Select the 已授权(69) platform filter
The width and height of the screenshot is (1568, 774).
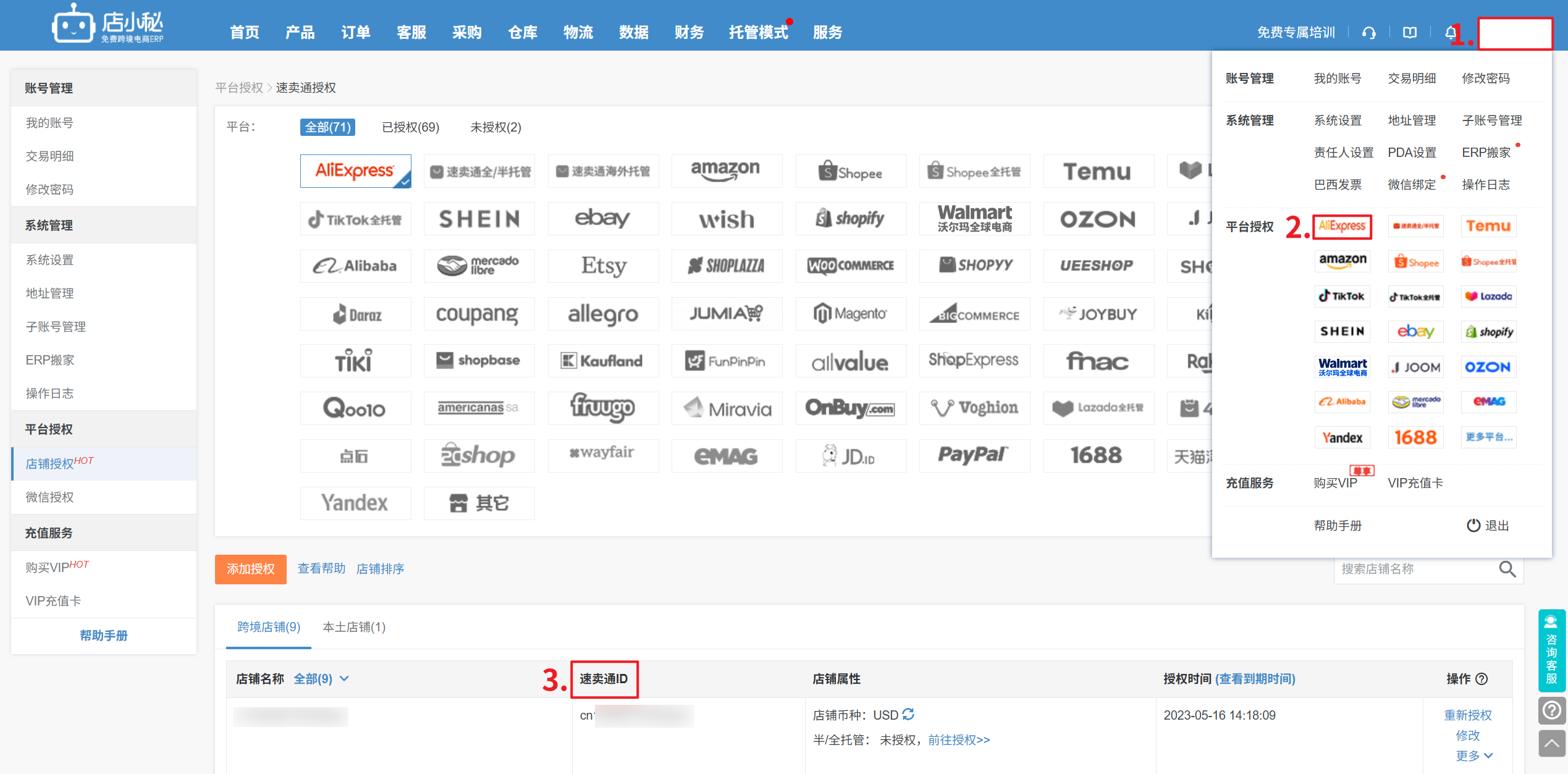tap(410, 127)
